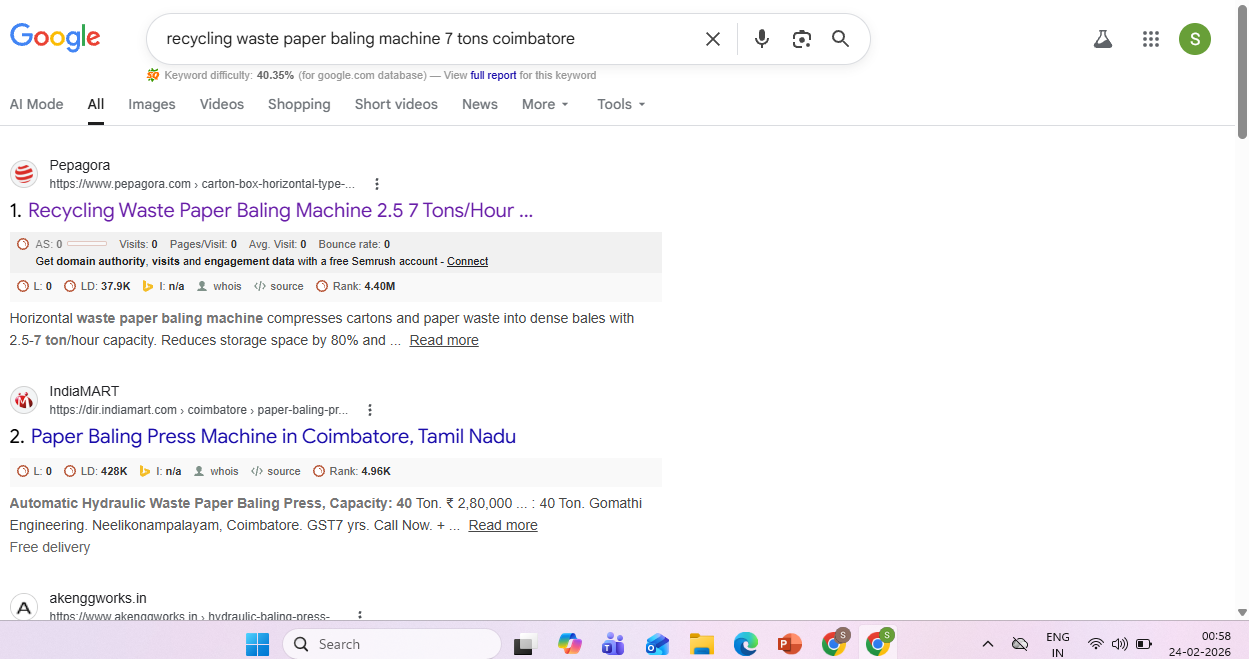Click whois icon in IndiaMART SEO bar
1249x659 pixels.
point(199,471)
